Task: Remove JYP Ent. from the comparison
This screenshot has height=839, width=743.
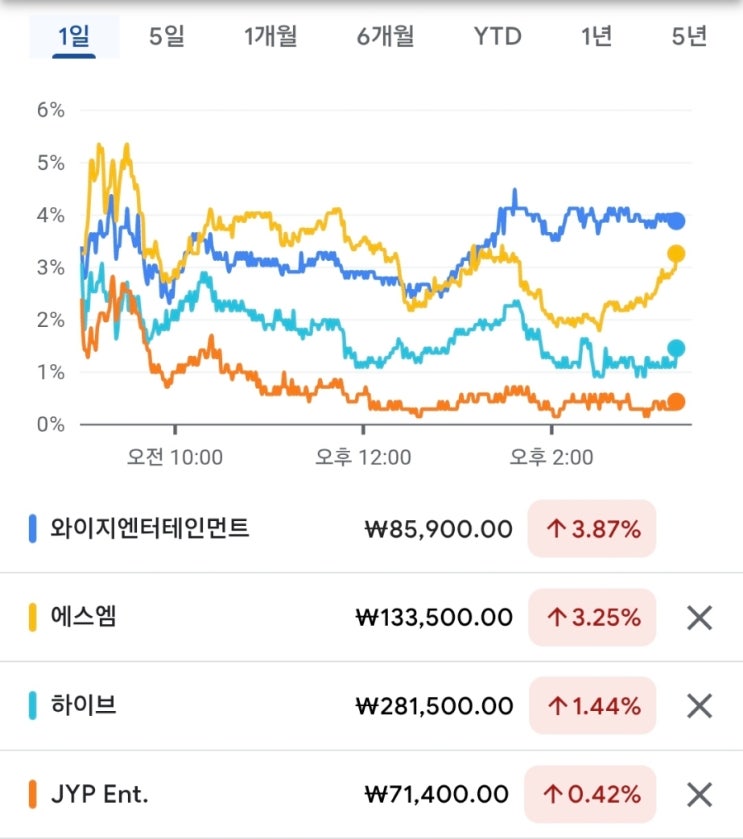Action: pyautogui.click(x=699, y=795)
